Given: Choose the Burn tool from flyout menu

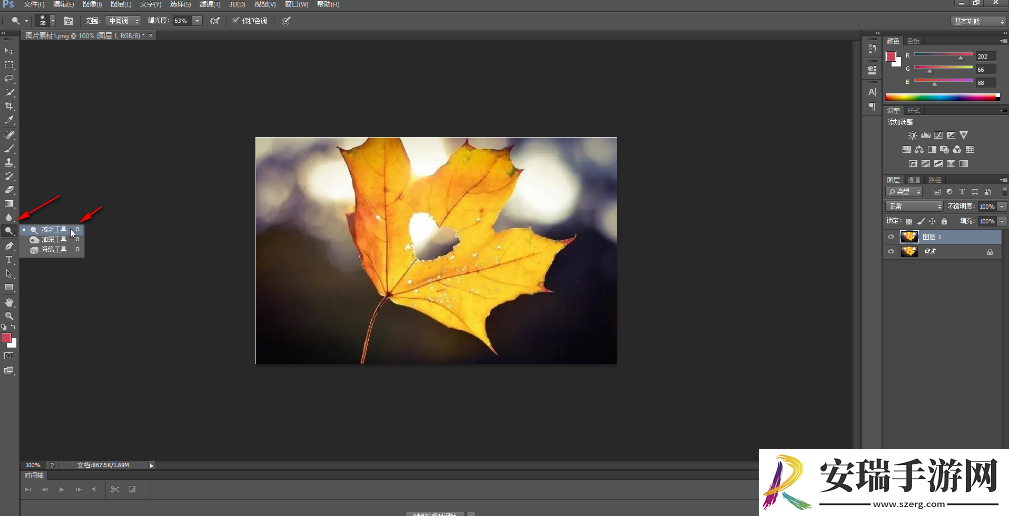Looking at the screenshot, I should (x=51, y=239).
